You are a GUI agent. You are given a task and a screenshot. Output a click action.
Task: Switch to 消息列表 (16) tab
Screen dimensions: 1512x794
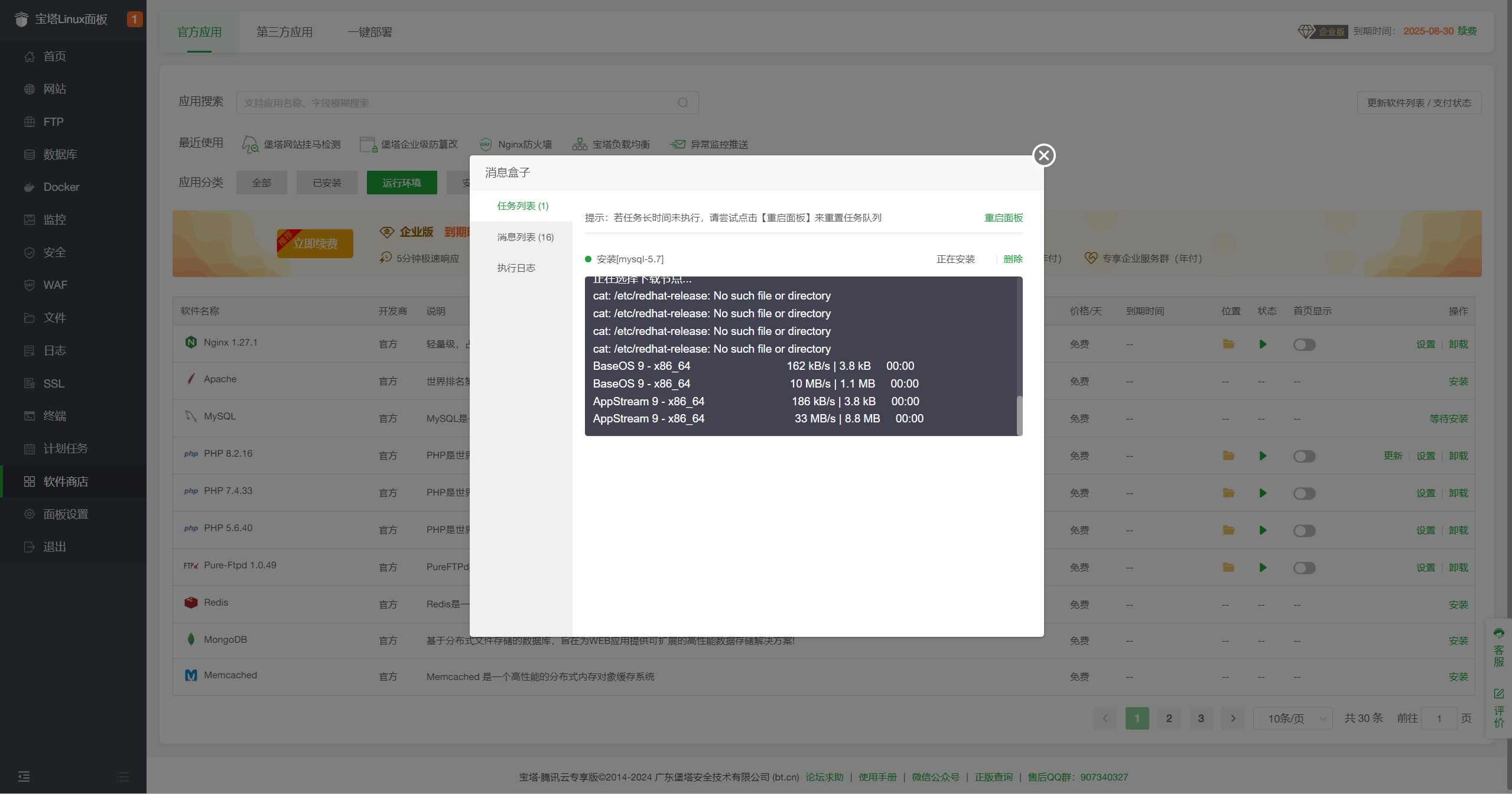525,237
